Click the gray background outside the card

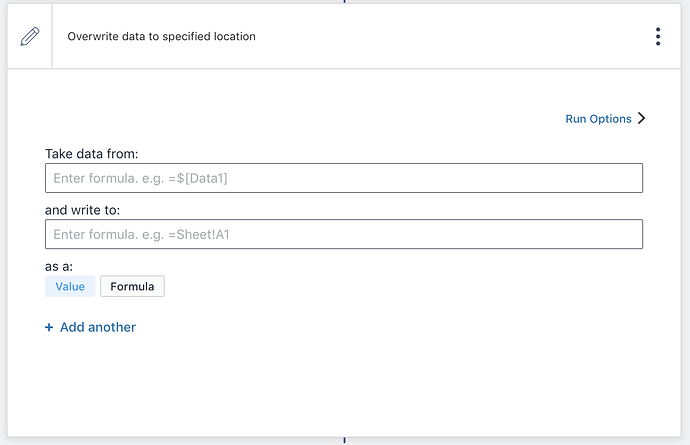3,250
